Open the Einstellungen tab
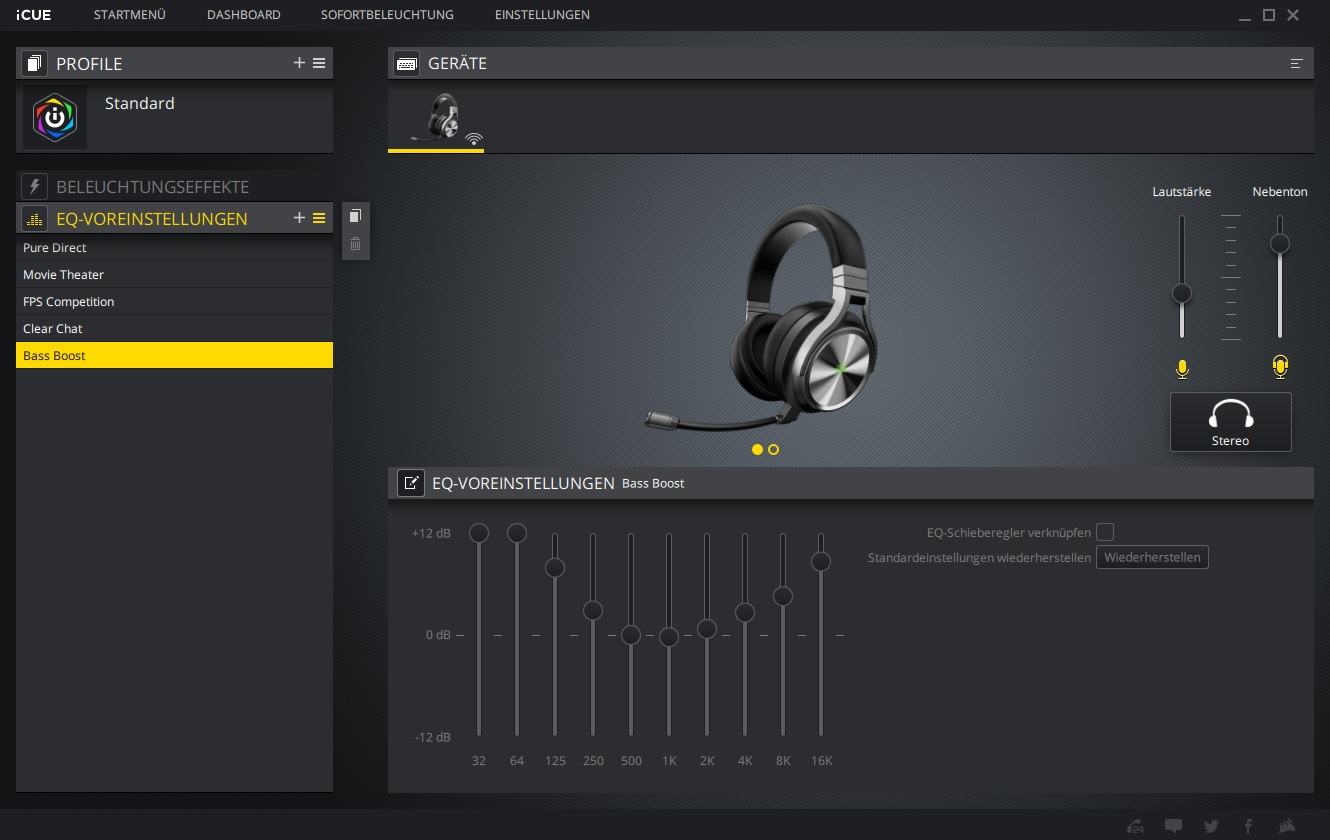The height and width of the screenshot is (840, 1330). coord(542,15)
